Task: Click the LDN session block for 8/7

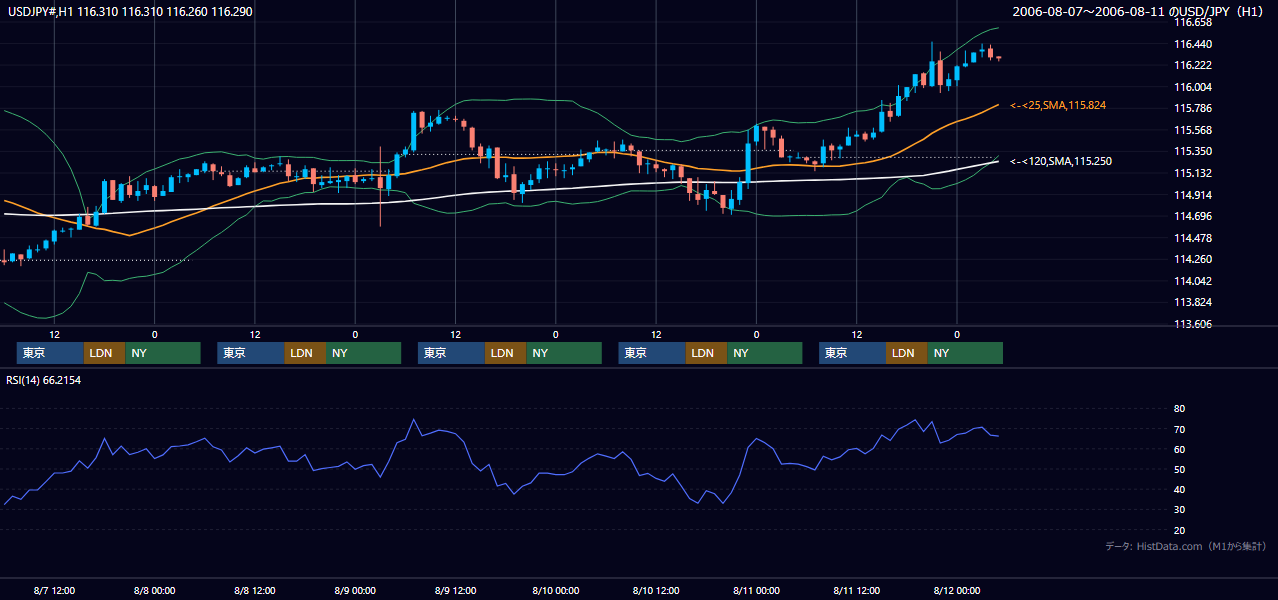Action: 104,353
